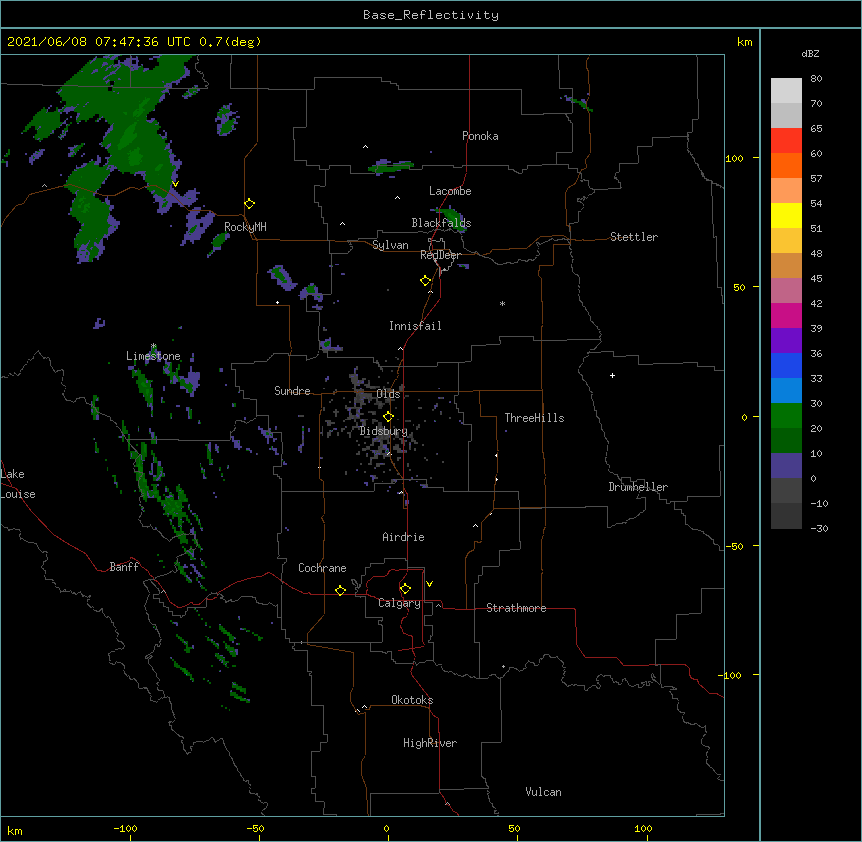Image resolution: width=862 pixels, height=842 pixels.
Task: Click the RedDeer city label
Action: 440,255
